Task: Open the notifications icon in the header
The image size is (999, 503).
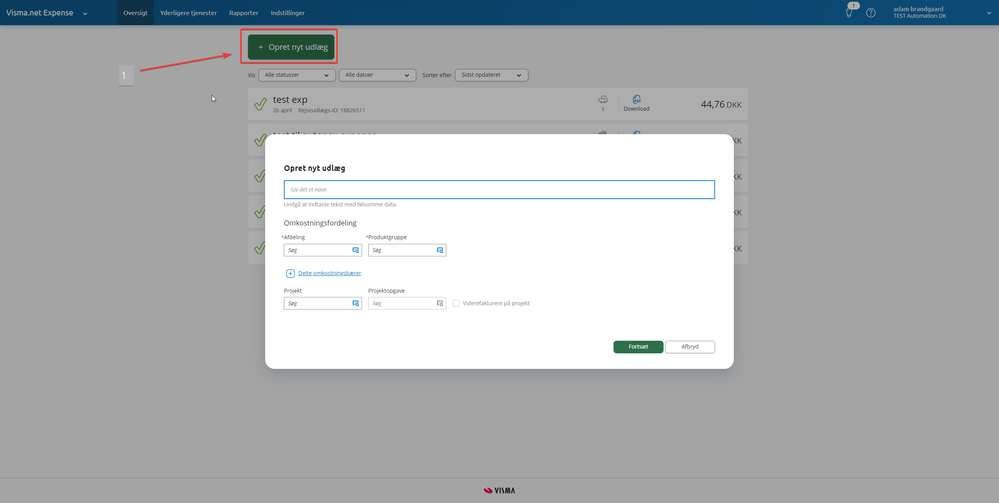Action: (849, 11)
